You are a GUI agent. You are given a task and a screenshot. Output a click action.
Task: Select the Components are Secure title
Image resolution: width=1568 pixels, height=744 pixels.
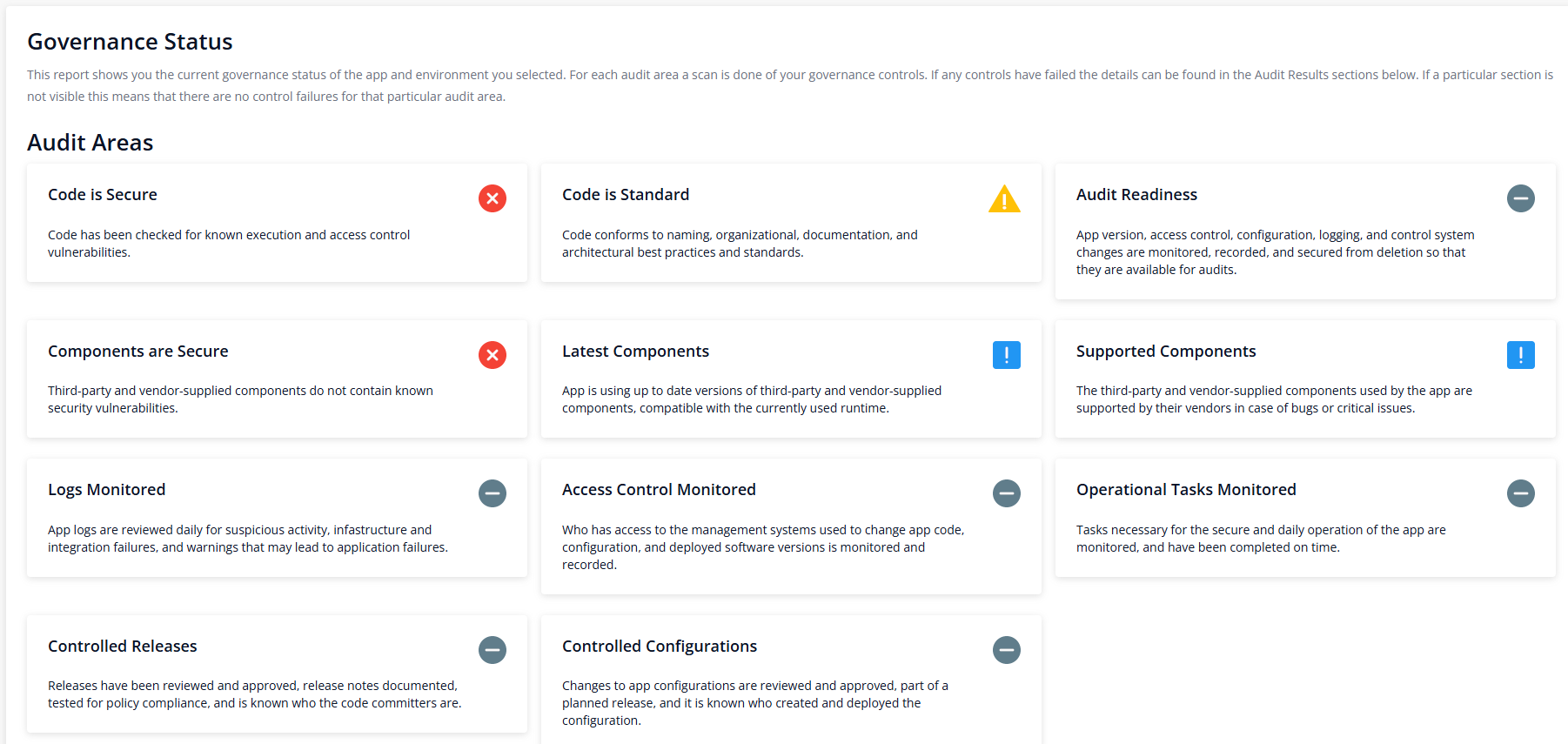[138, 352]
